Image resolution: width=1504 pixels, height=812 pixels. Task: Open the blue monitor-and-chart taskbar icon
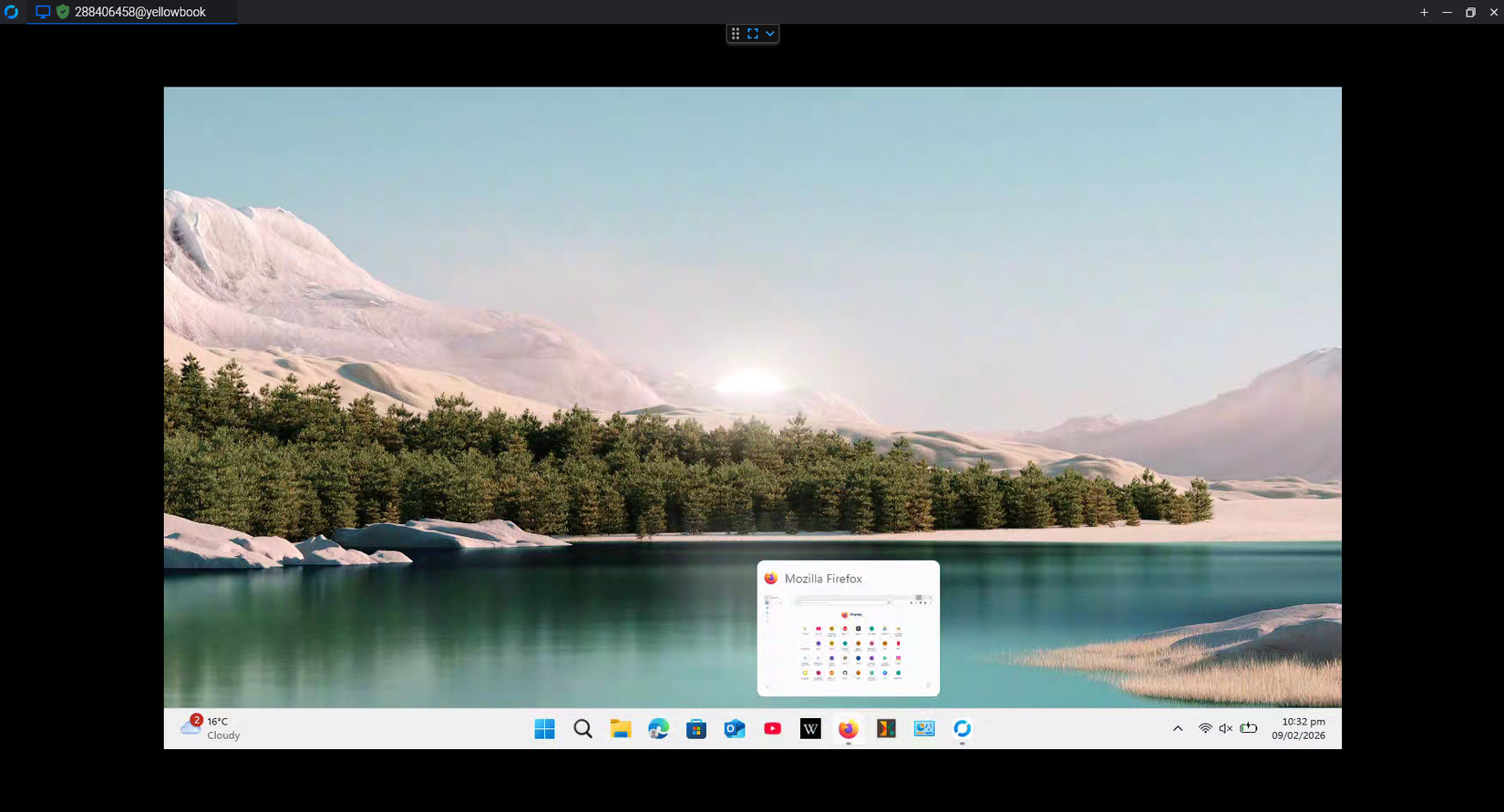(924, 729)
